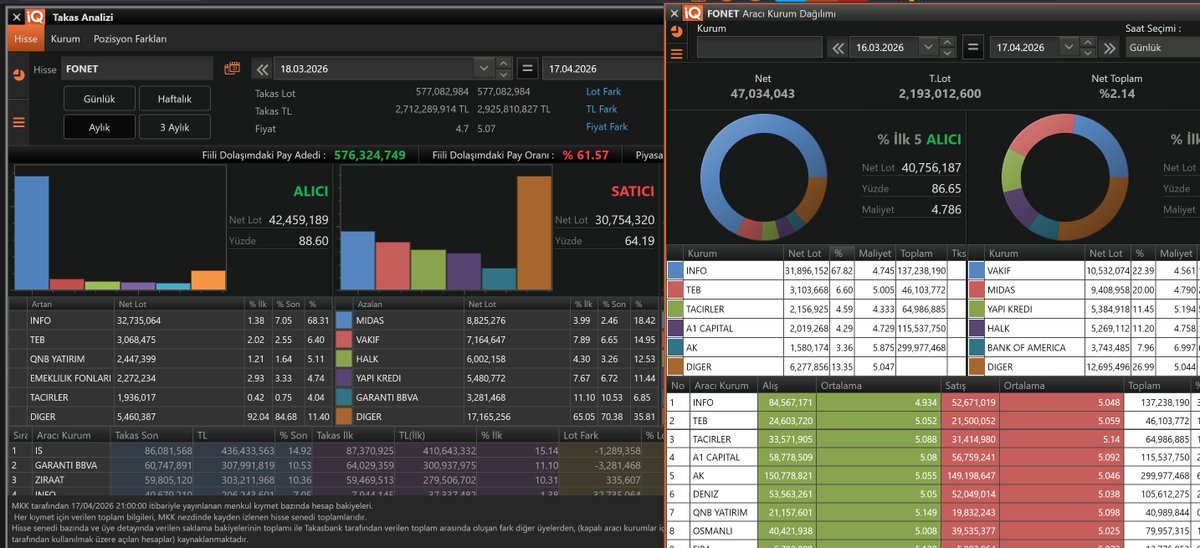Open 17.04.2026 dropdown arrow in Aracı Kurum Dağılımı
The height and width of the screenshot is (548, 1200).
1070,47
